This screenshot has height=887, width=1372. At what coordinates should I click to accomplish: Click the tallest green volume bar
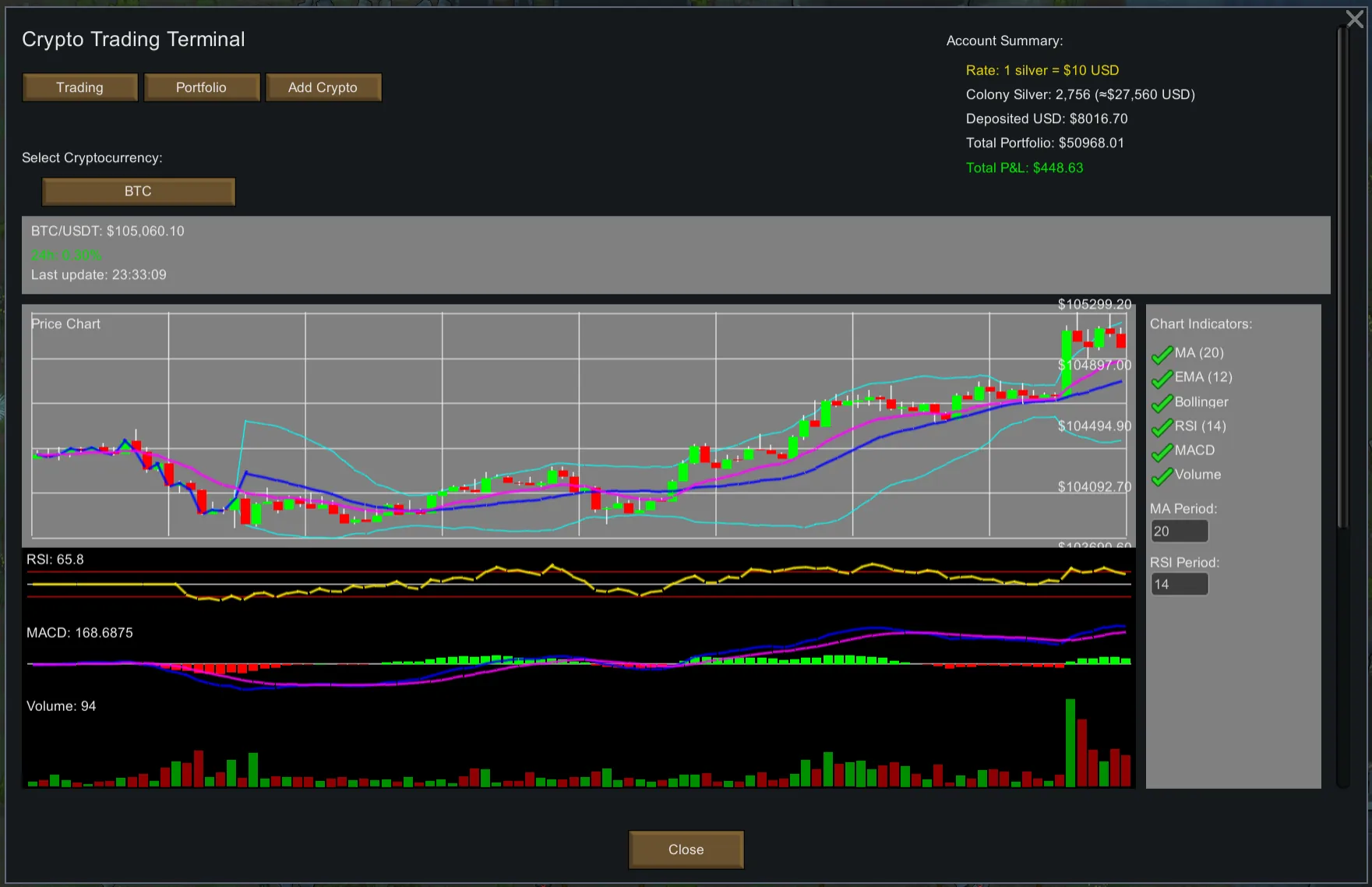(1070, 742)
